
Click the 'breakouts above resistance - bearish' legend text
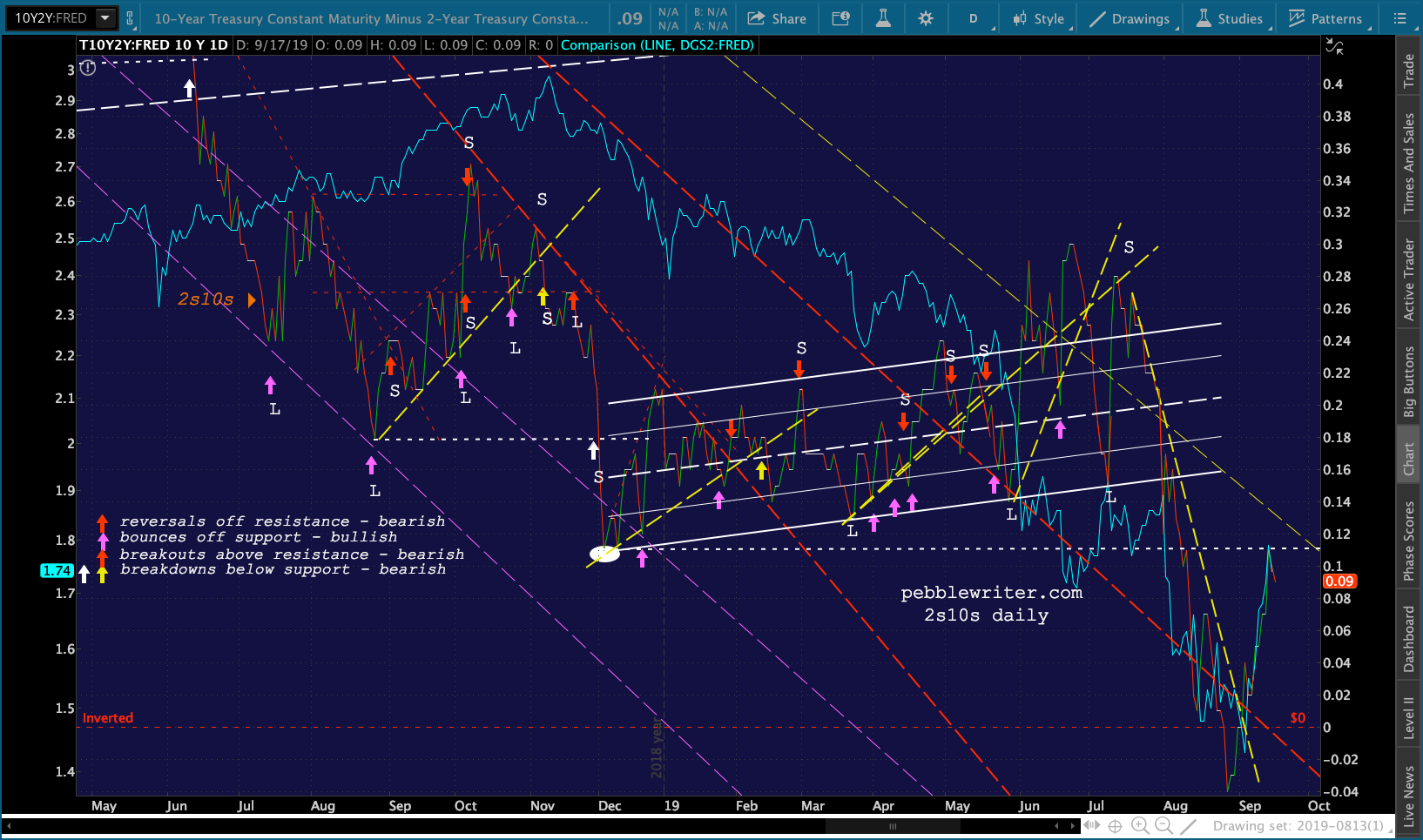292,554
